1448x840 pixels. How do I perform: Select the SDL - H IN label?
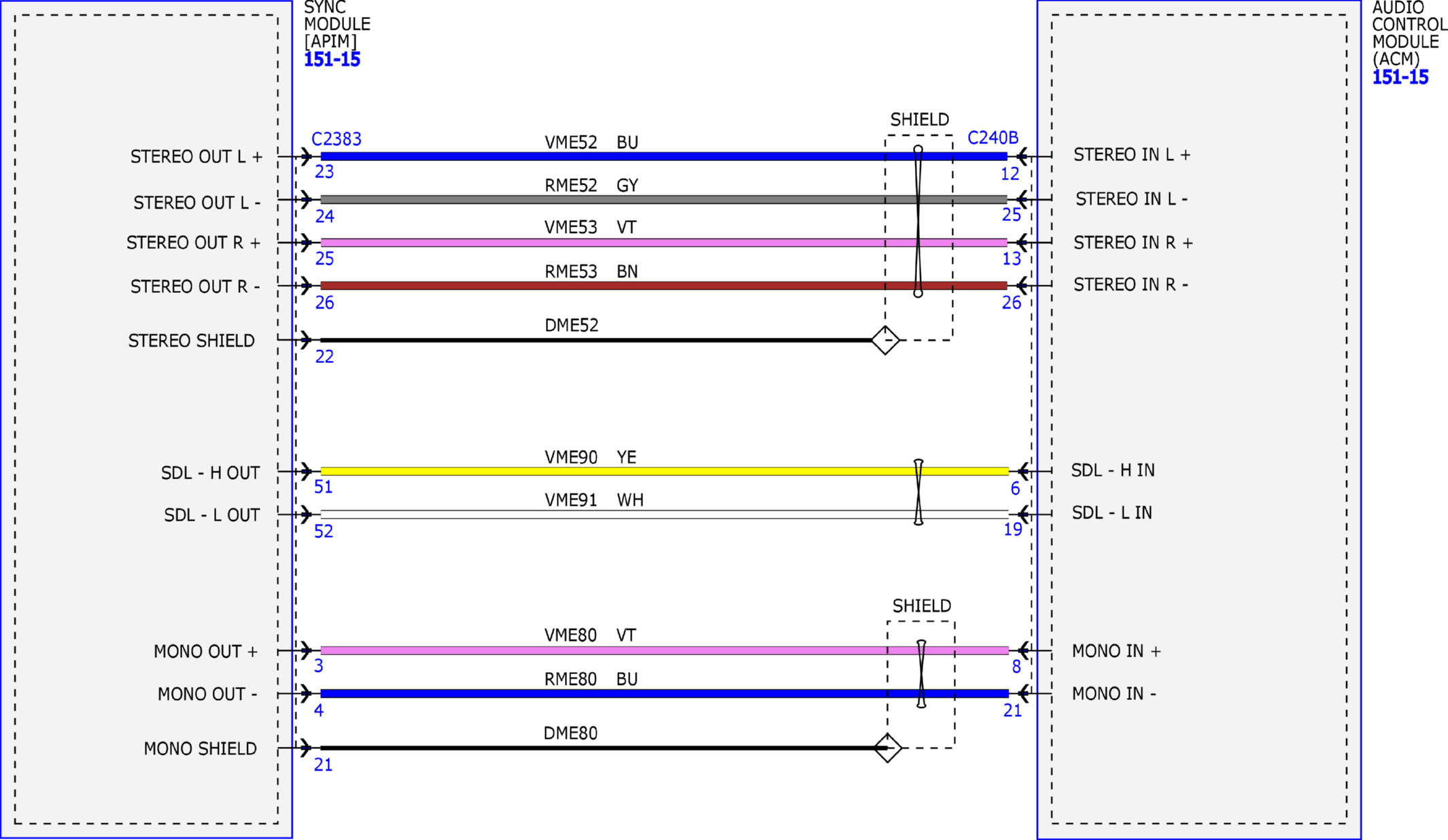tap(1114, 470)
